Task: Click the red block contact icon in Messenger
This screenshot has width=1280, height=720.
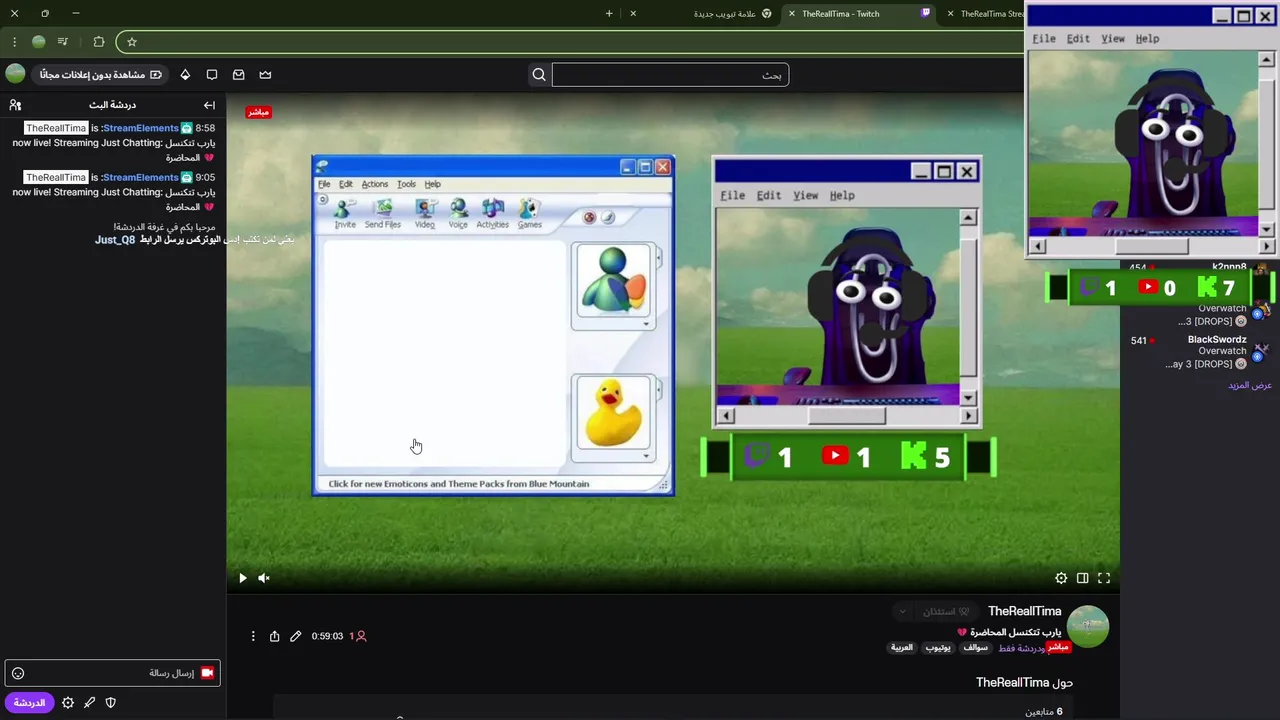Action: [589, 217]
